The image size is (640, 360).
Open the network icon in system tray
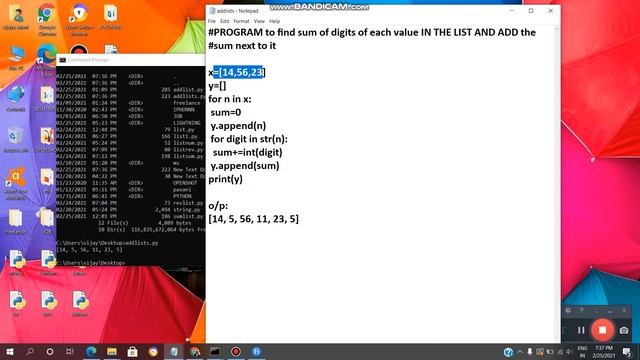click(x=560, y=352)
